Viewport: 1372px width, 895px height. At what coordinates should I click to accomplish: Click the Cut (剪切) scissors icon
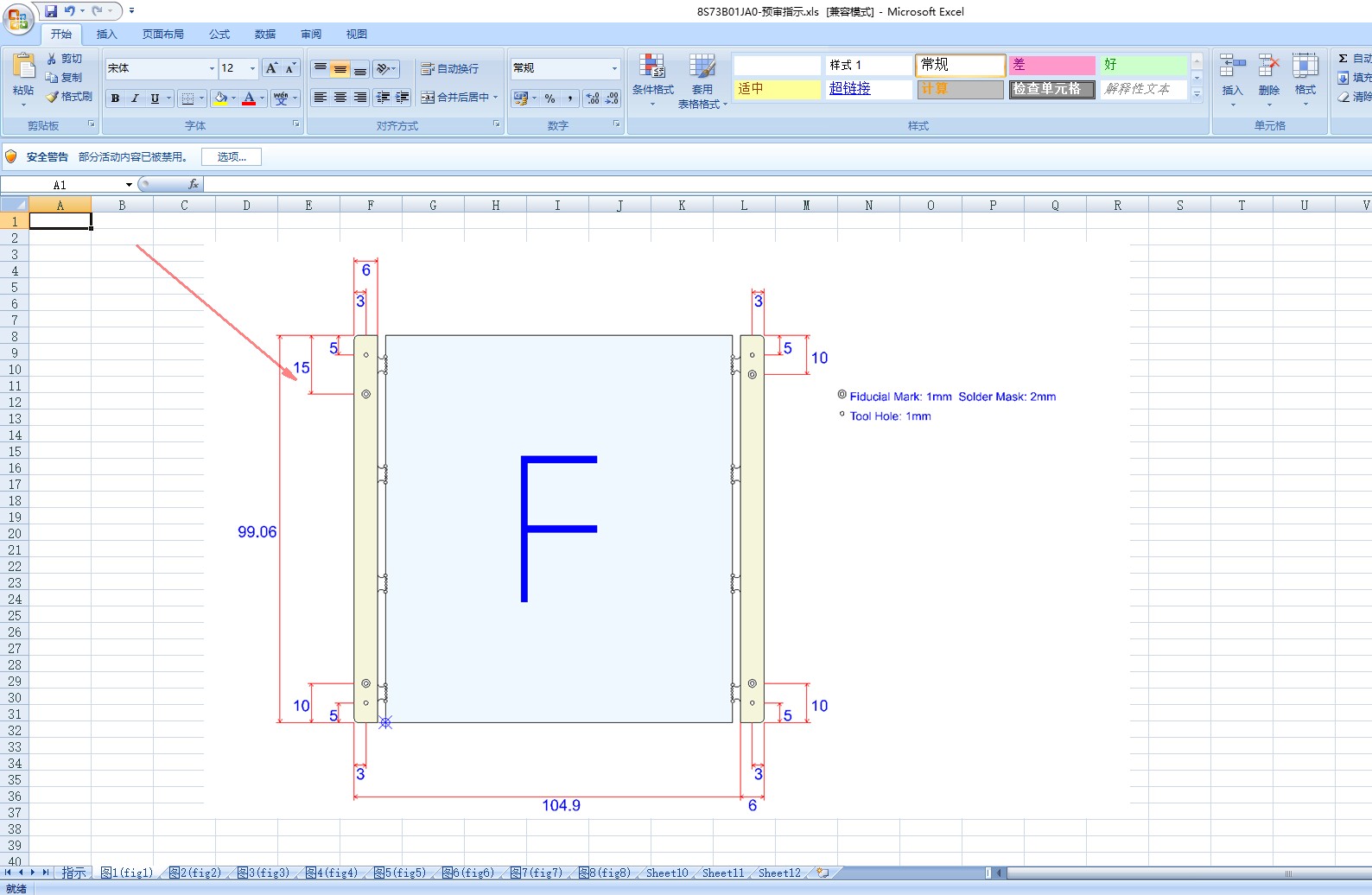(52, 59)
